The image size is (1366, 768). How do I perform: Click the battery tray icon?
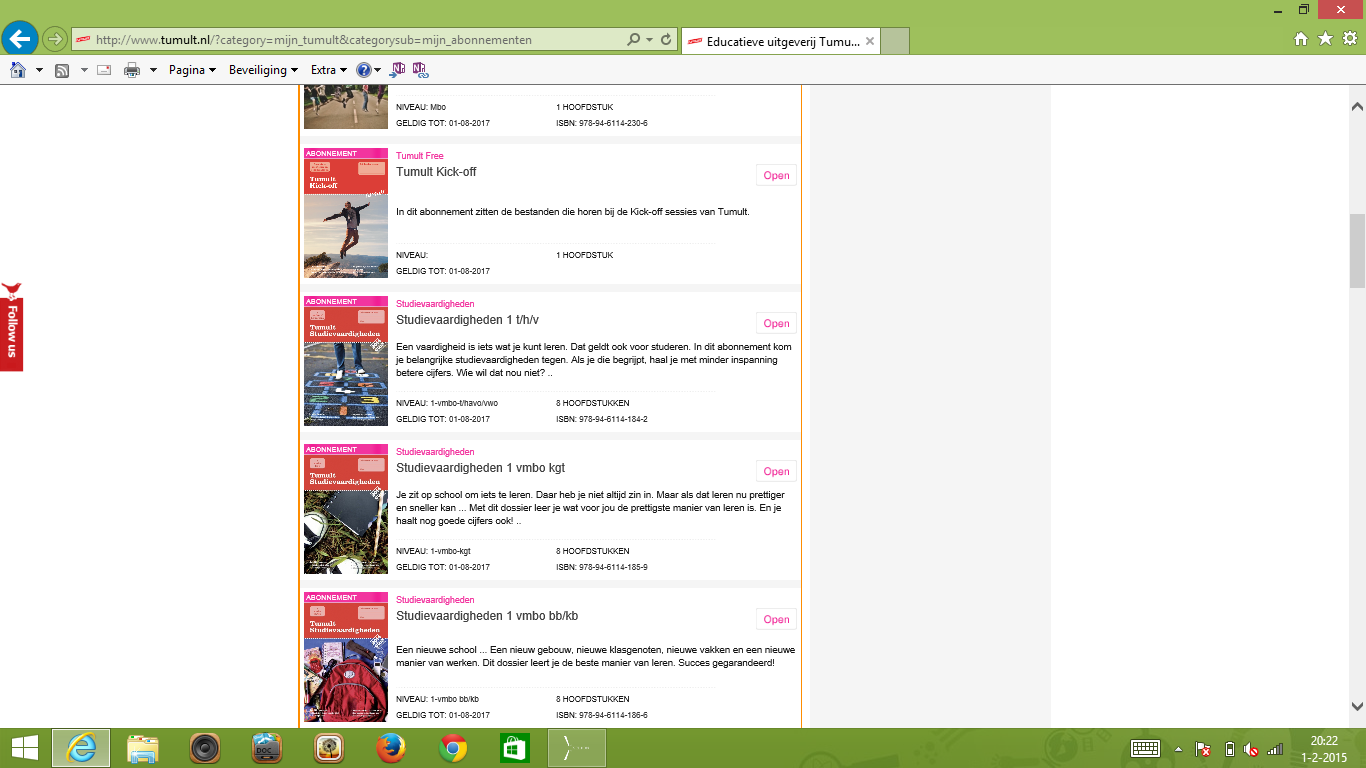(1230, 749)
